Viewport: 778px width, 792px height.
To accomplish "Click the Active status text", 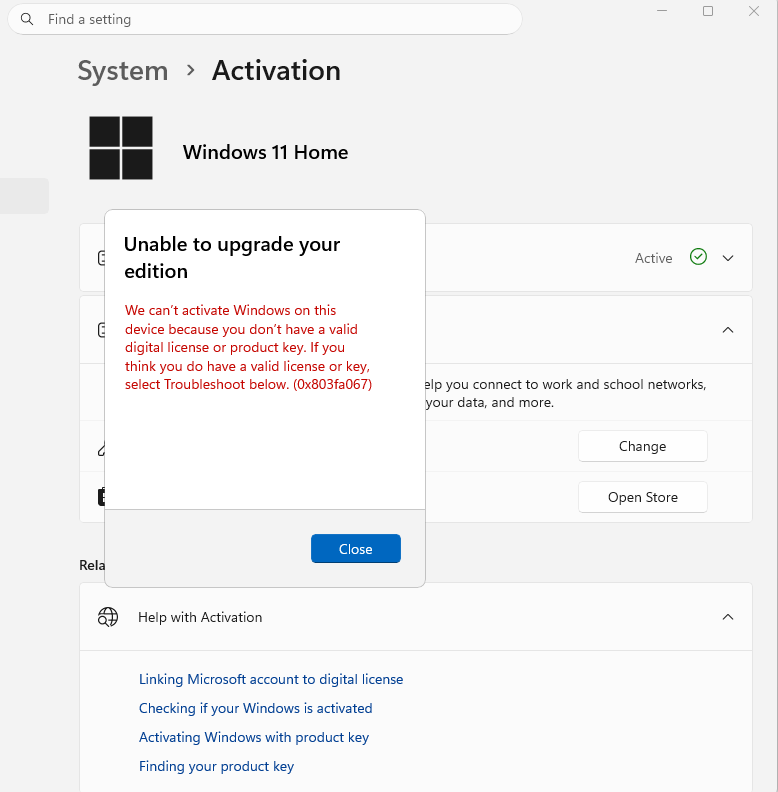I will tap(653, 258).
